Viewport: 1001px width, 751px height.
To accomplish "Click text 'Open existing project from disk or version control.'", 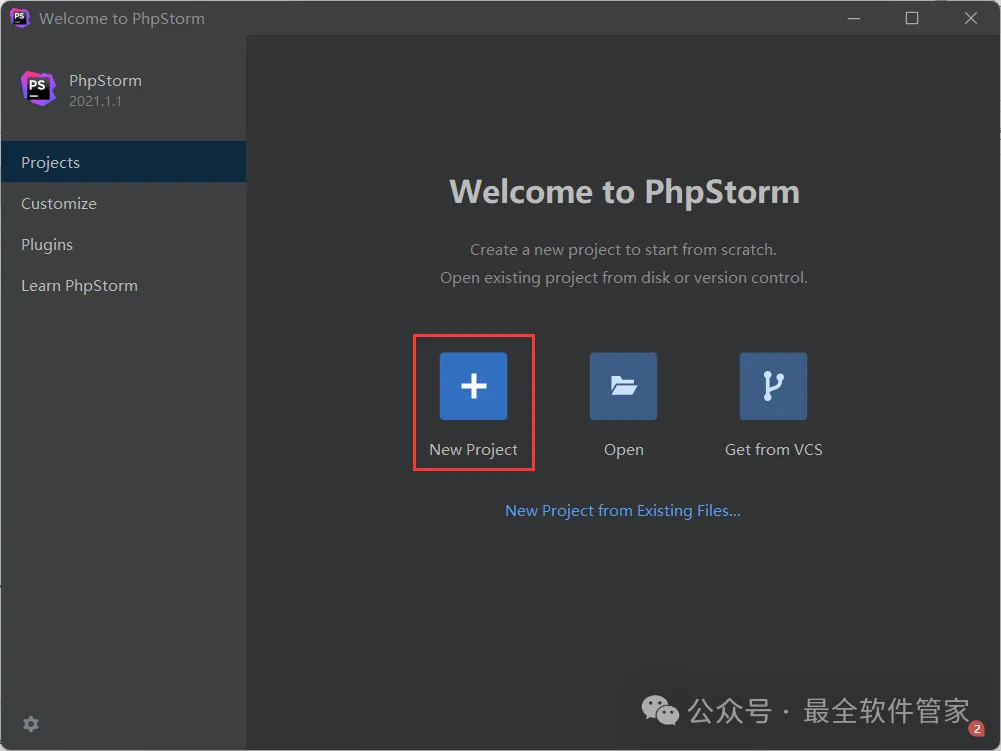I will pyautogui.click(x=624, y=278).
